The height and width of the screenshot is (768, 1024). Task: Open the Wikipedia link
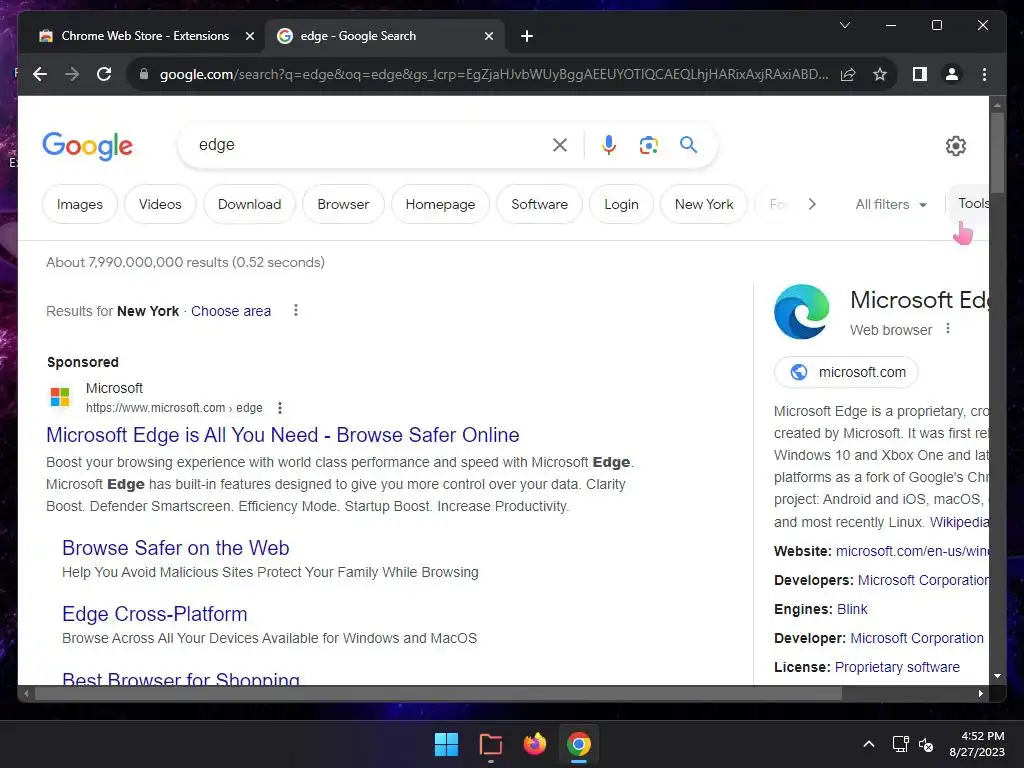(959, 522)
